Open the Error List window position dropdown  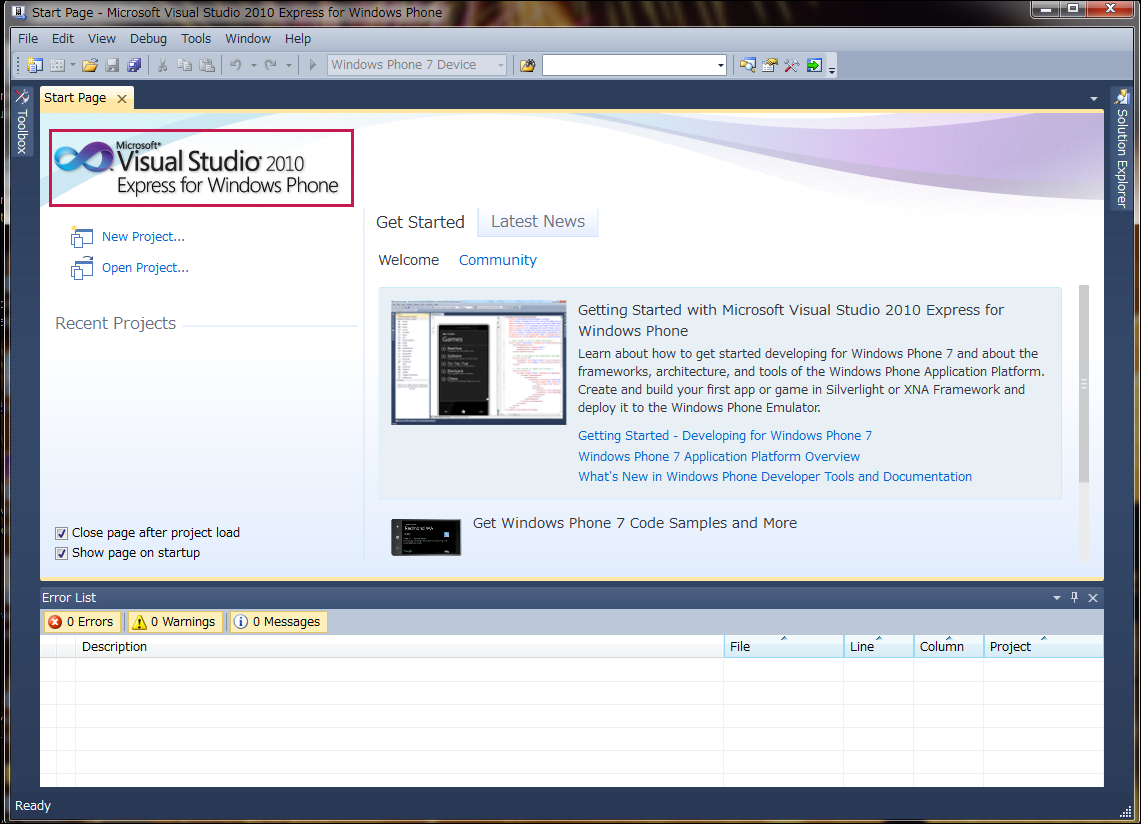1057,598
